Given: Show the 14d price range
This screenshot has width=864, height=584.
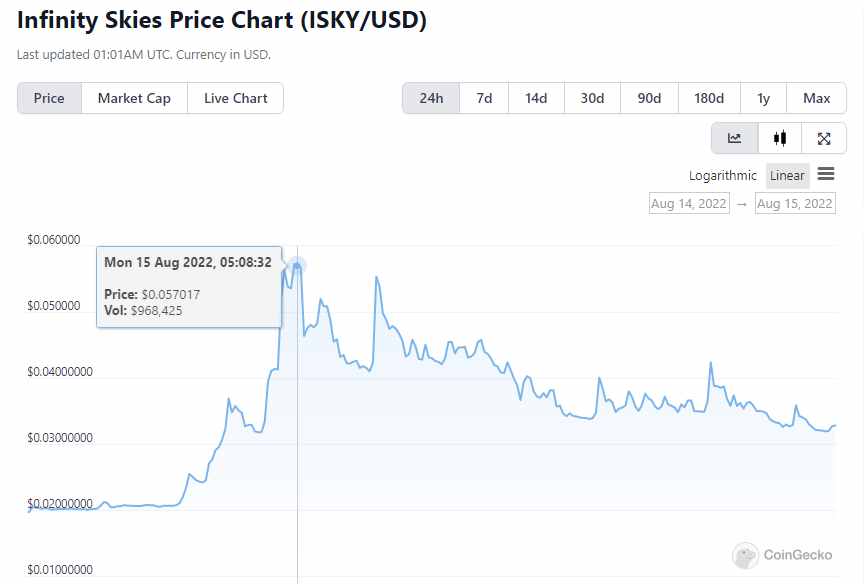Looking at the screenshot, I should (x=536, y=98).
